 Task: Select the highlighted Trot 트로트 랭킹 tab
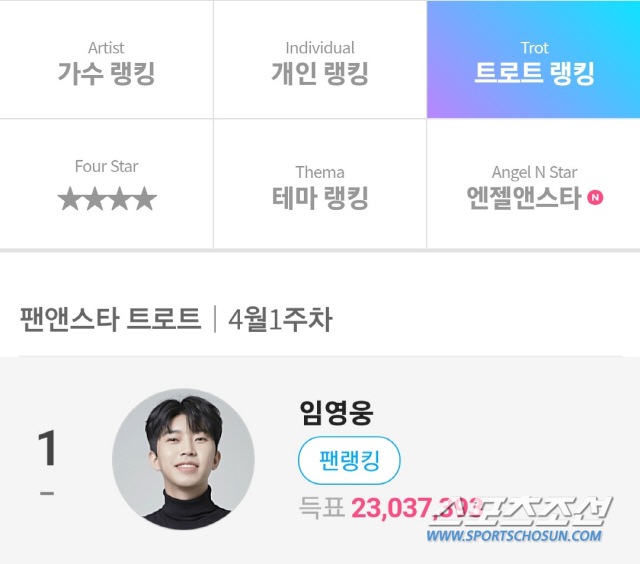pyautogui.click(x=533, y=60)
